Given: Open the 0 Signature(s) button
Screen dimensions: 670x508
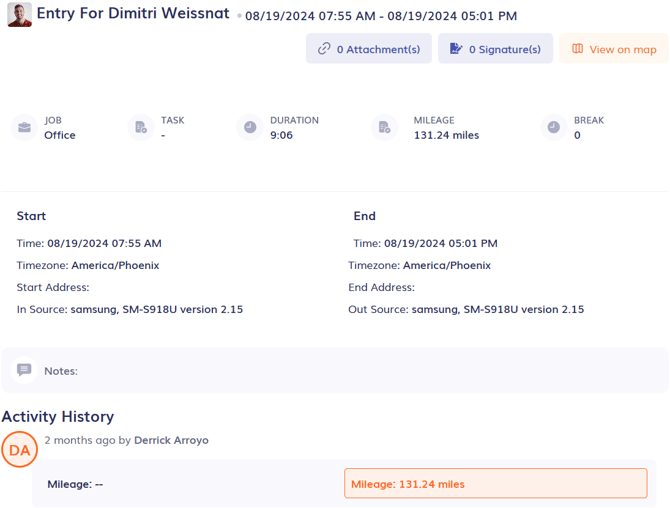Looking at the screenshot, I should point(495,49).
